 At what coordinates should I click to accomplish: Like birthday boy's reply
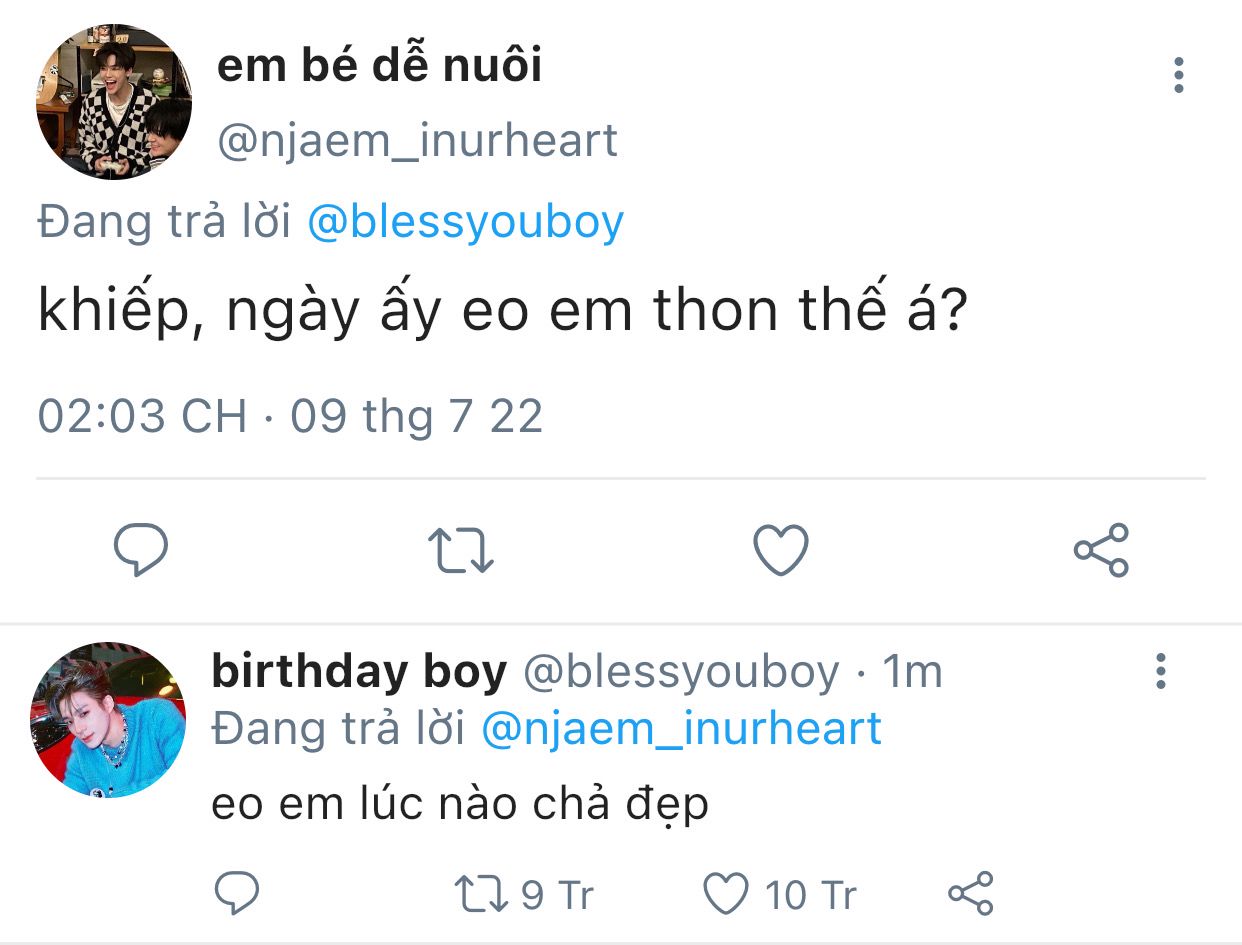click(x=726, y=893)
